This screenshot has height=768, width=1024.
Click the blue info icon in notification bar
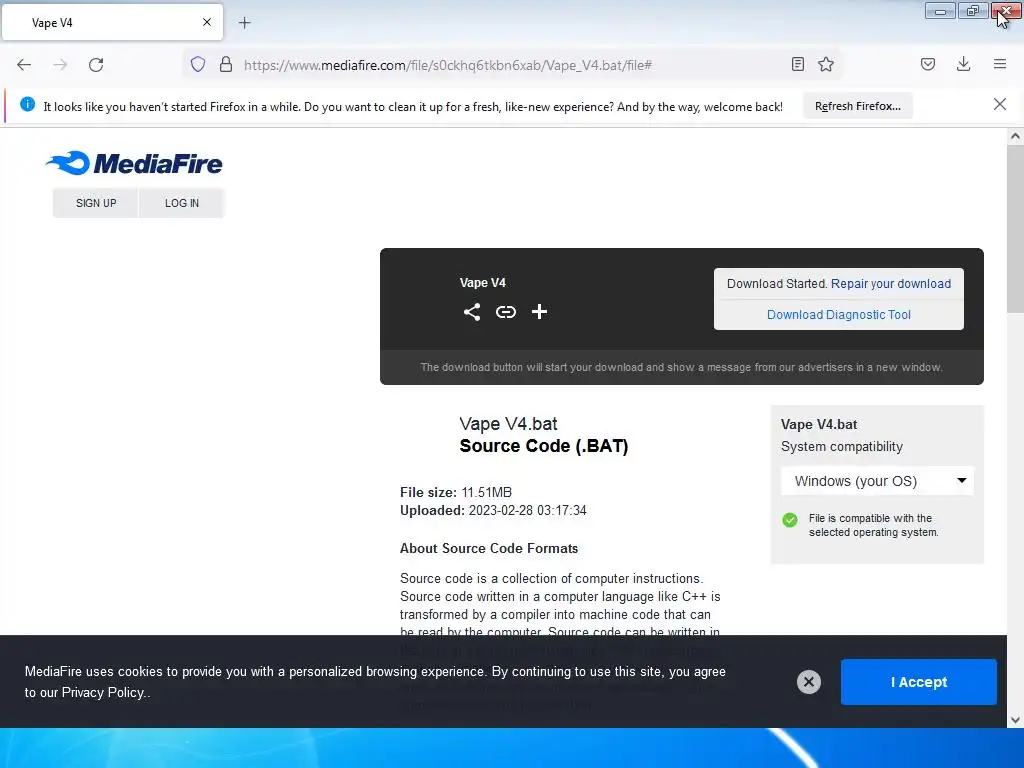[27, 104]
